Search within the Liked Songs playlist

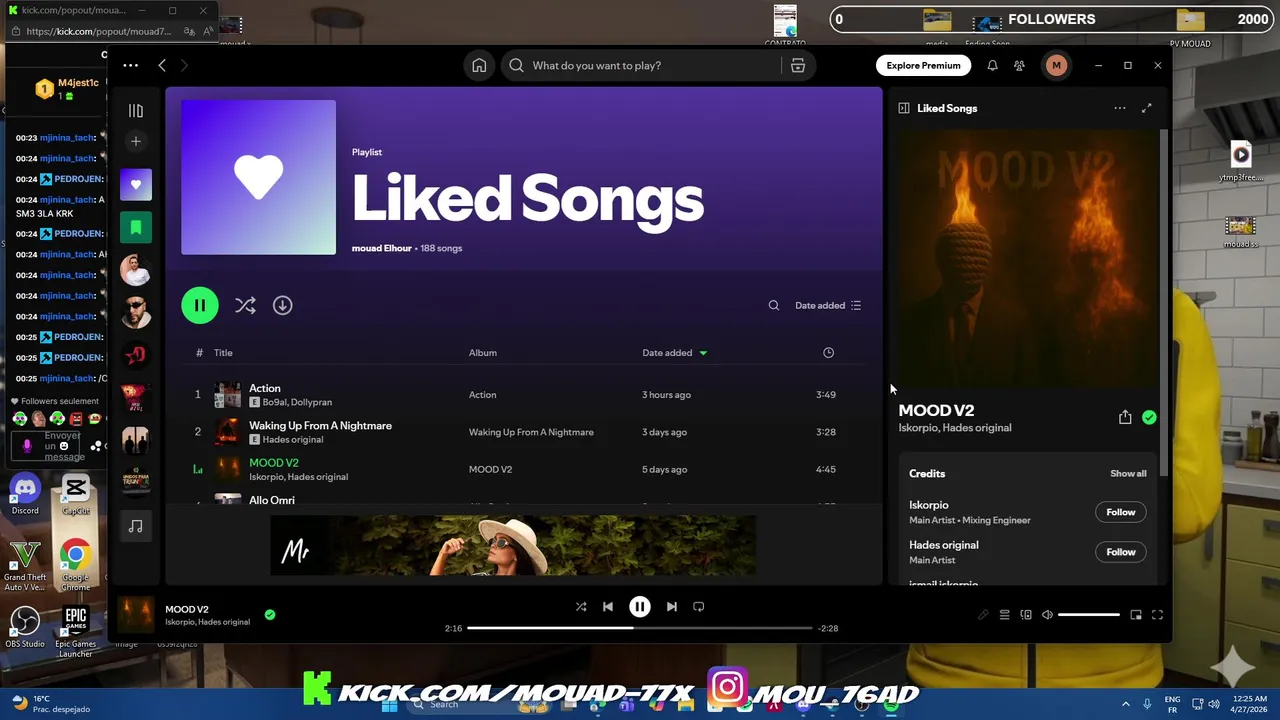pos(773,305)
